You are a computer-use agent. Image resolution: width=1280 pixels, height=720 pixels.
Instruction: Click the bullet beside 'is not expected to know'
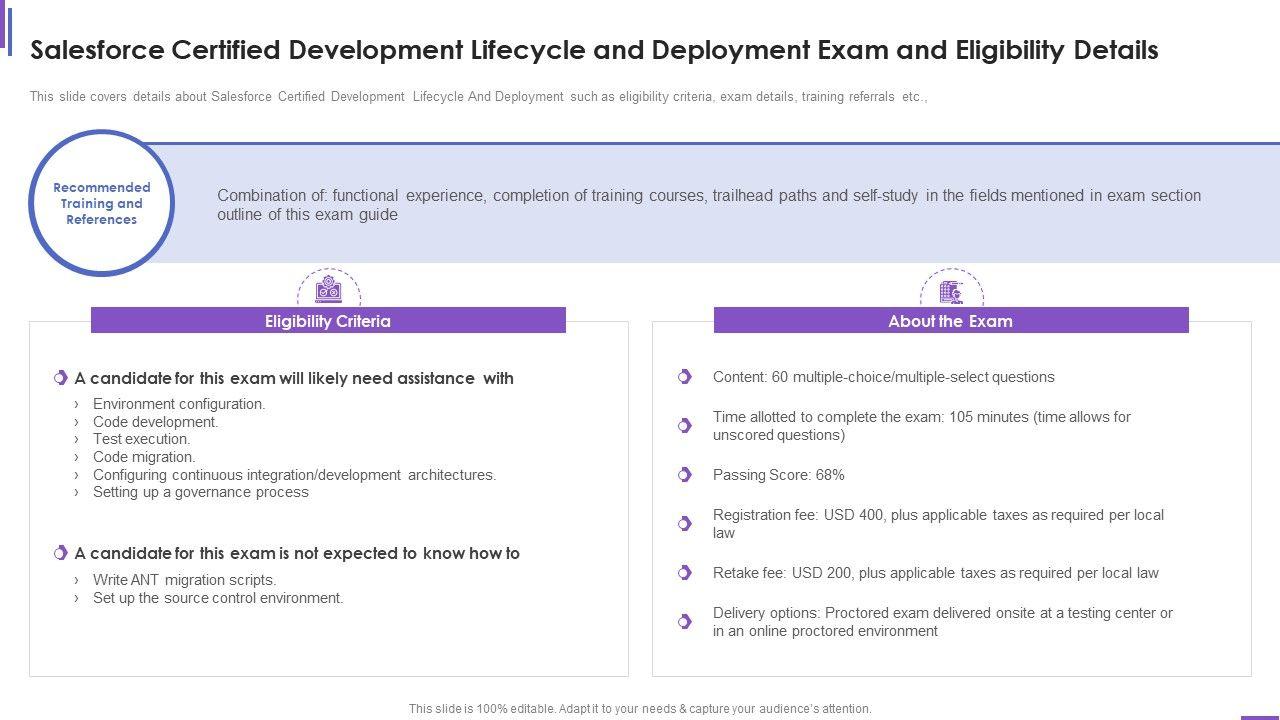(60, 553)
